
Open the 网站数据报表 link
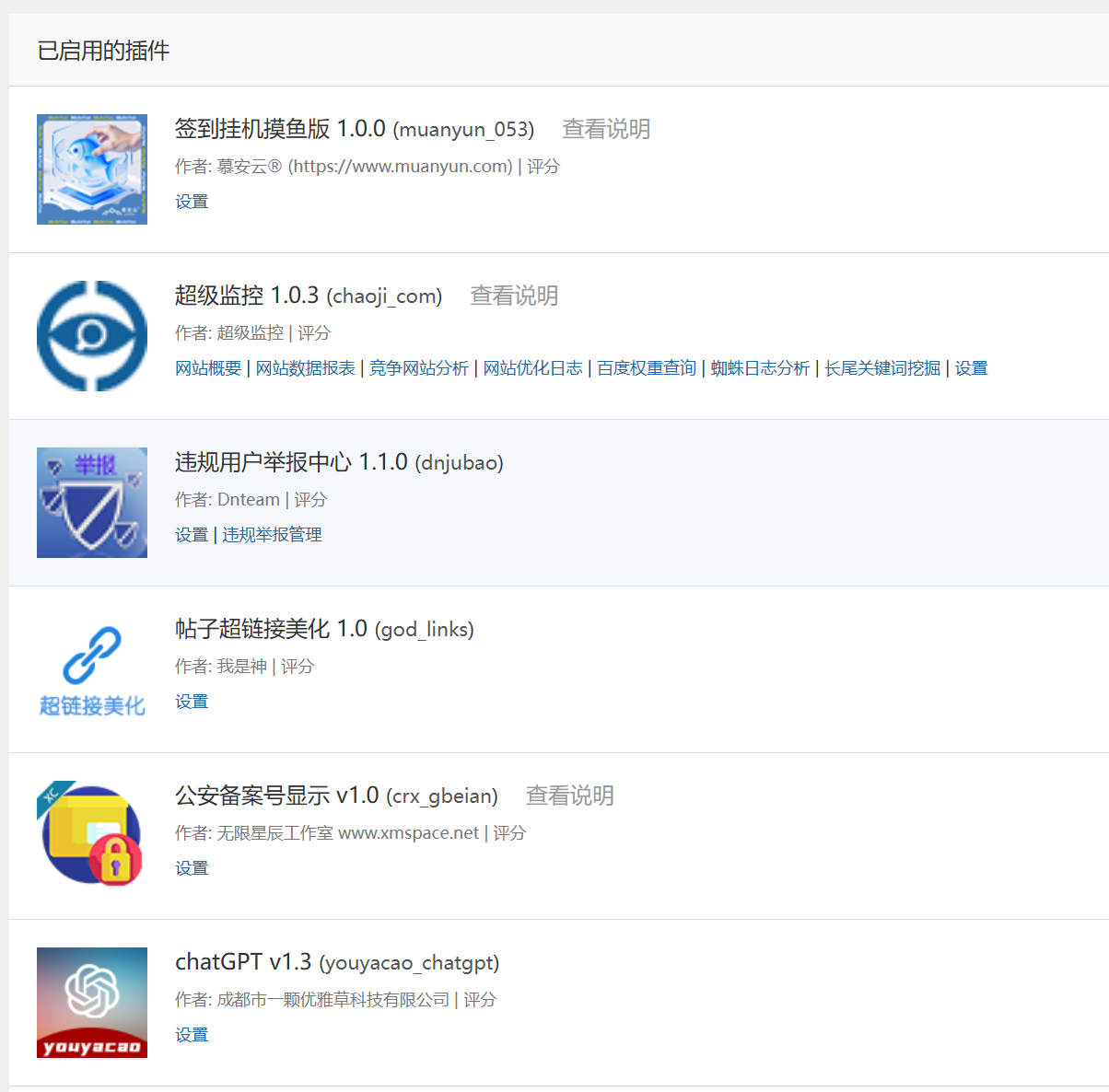[305, 368]
